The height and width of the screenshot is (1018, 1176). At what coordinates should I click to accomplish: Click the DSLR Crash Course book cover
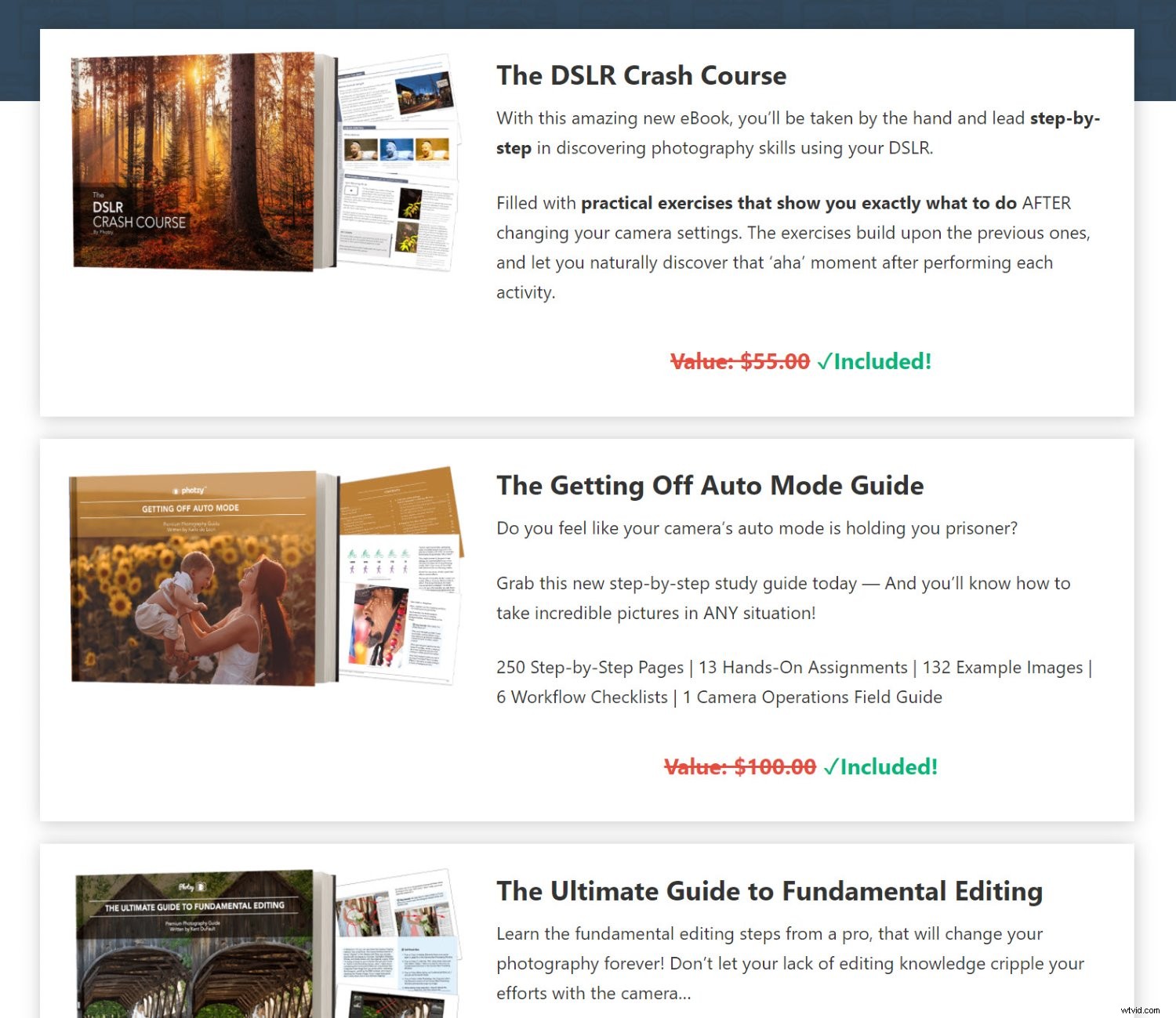(x=194, y=162)
